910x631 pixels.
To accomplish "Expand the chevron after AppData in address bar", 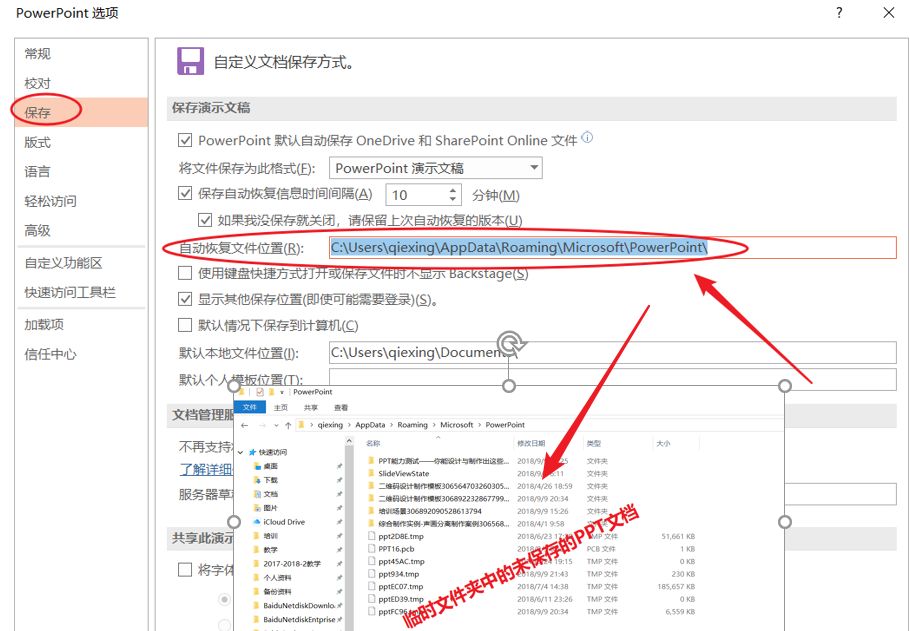I will coord(392,425).
